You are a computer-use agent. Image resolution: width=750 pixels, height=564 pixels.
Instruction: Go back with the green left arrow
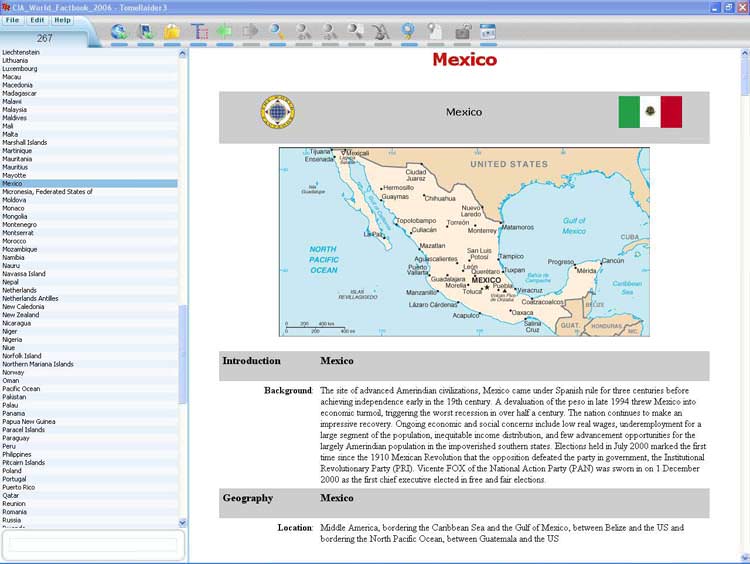tap(224, 32)
